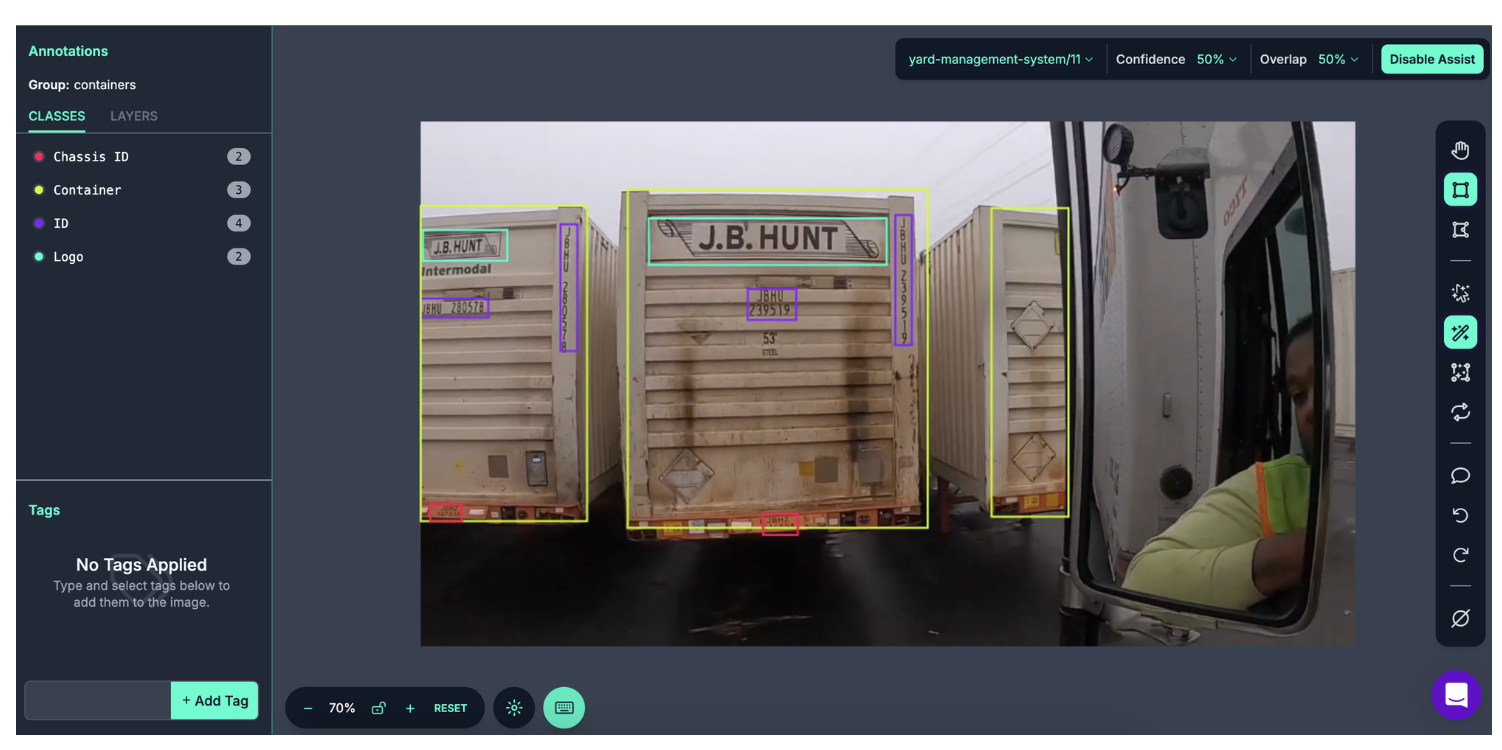Screen dimensions: 1502x750
Task: Select the bounding box tool
Action: 1460,190
